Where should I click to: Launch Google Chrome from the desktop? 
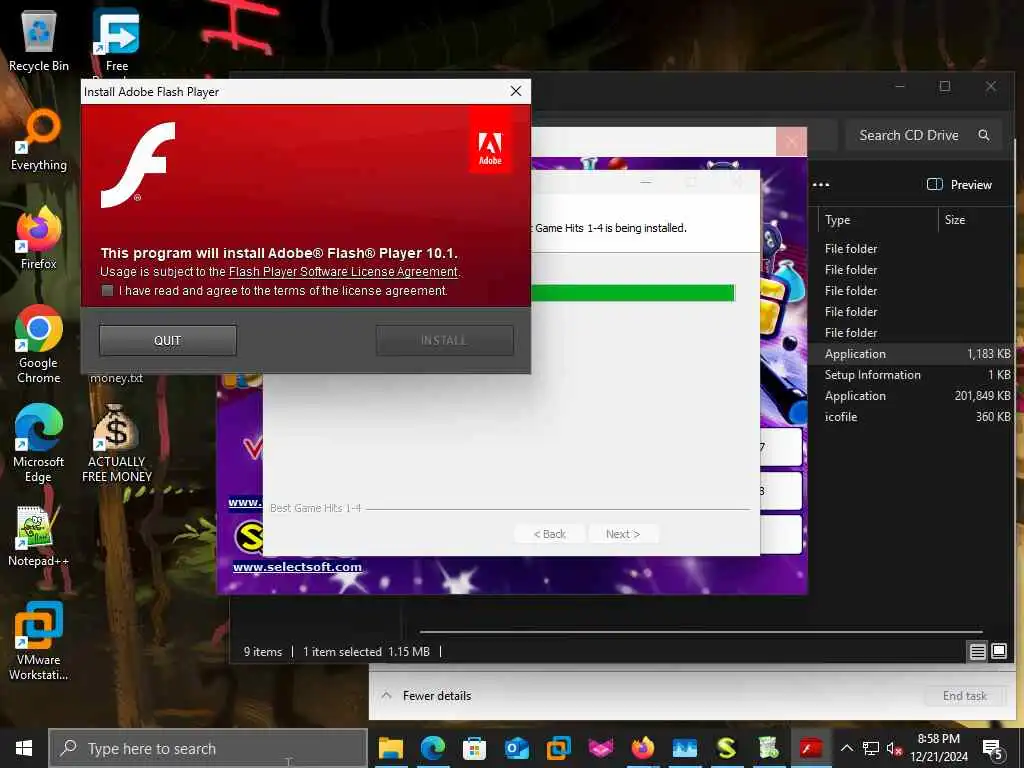[x=39, y=344]
